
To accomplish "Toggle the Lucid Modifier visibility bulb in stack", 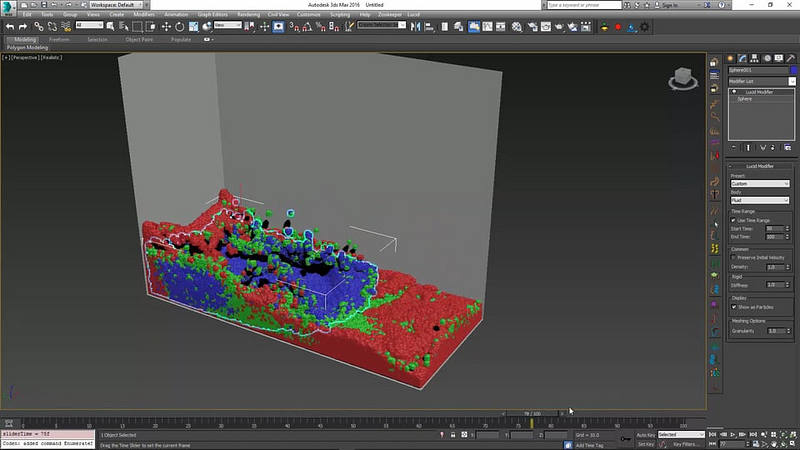I will [x=734, y=92].
